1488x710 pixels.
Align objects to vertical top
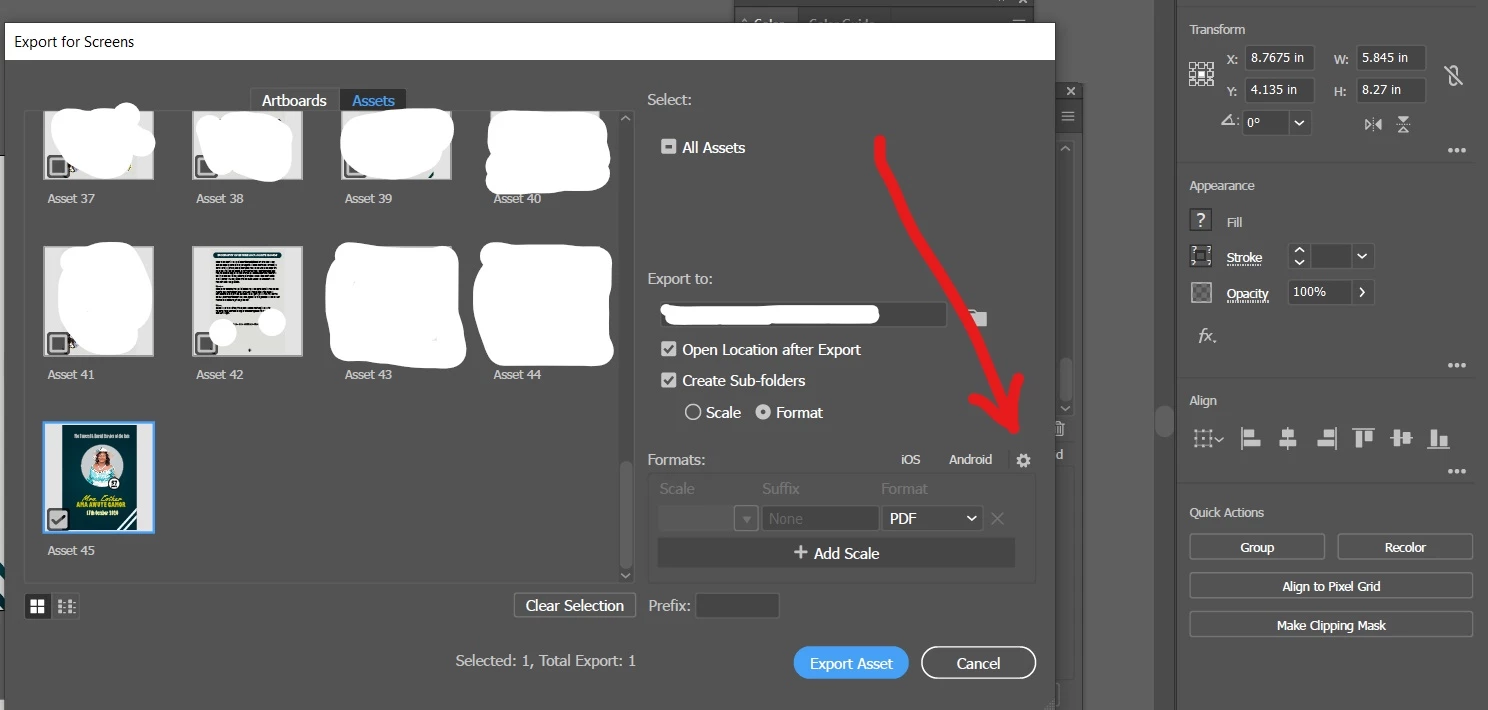point(1363,438)
